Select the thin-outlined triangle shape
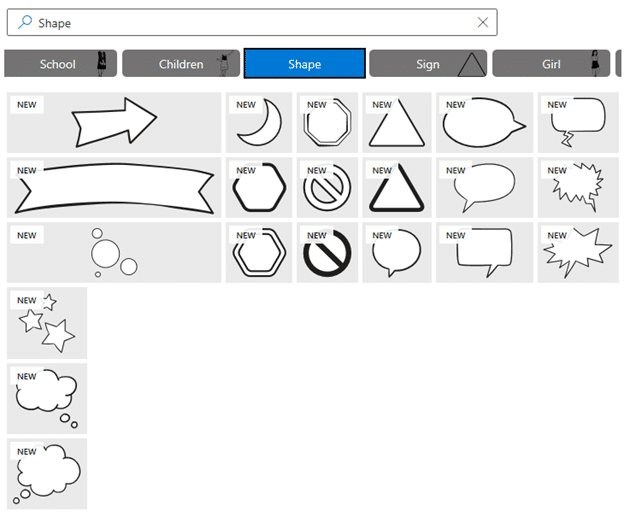This screenshot has width=624, height=523. (x=397, y=123)
